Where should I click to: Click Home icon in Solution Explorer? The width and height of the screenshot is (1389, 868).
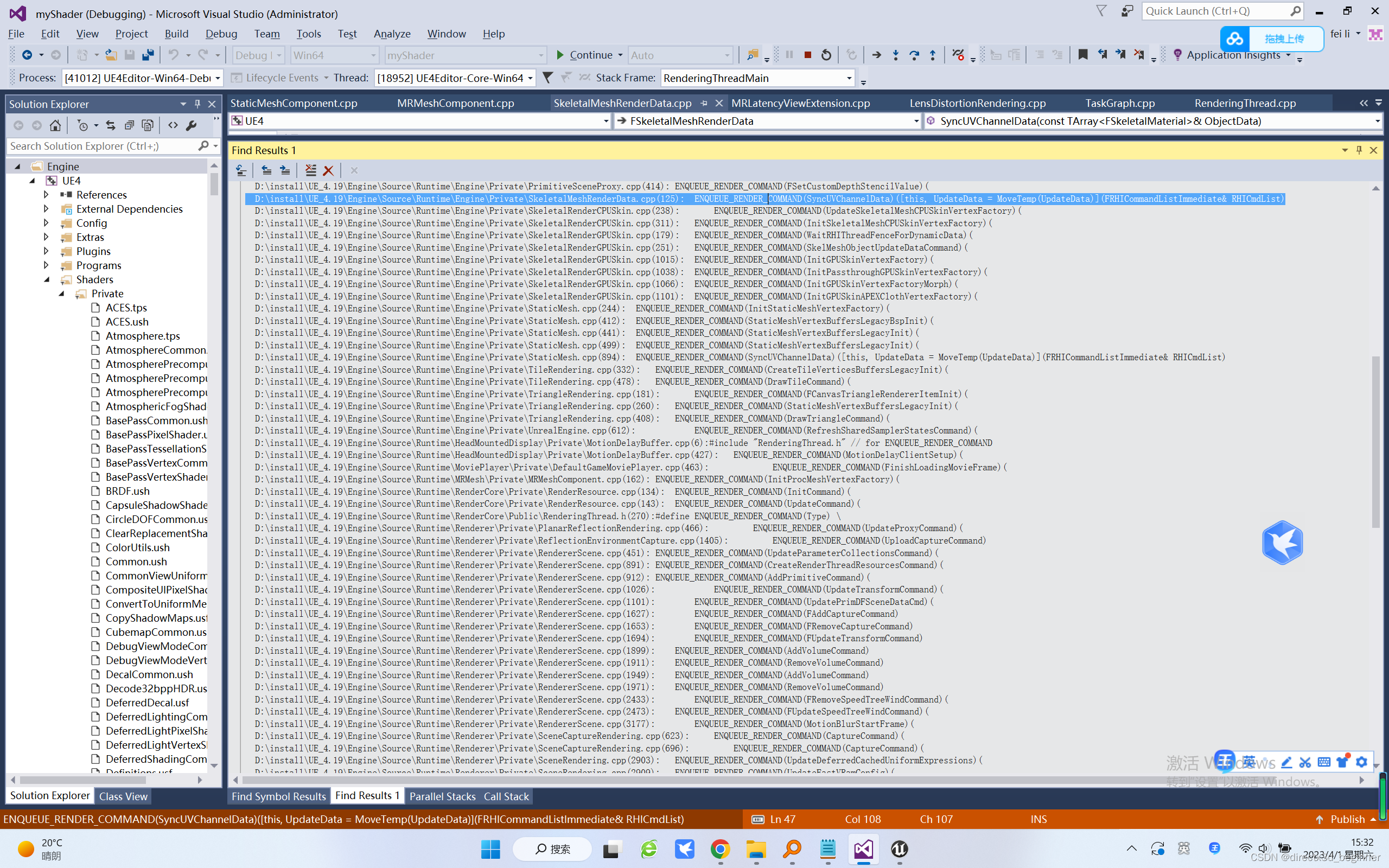click(55, 125)
